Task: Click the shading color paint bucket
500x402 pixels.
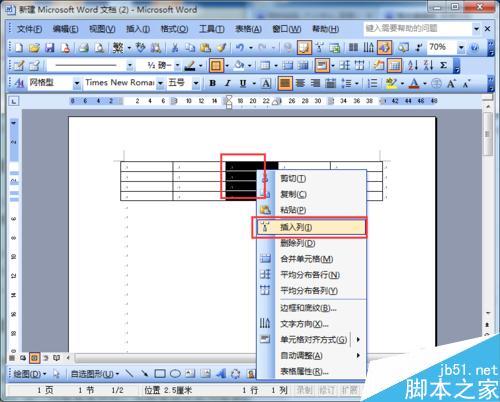Action: pyautogui.click(x=239, y=66)
